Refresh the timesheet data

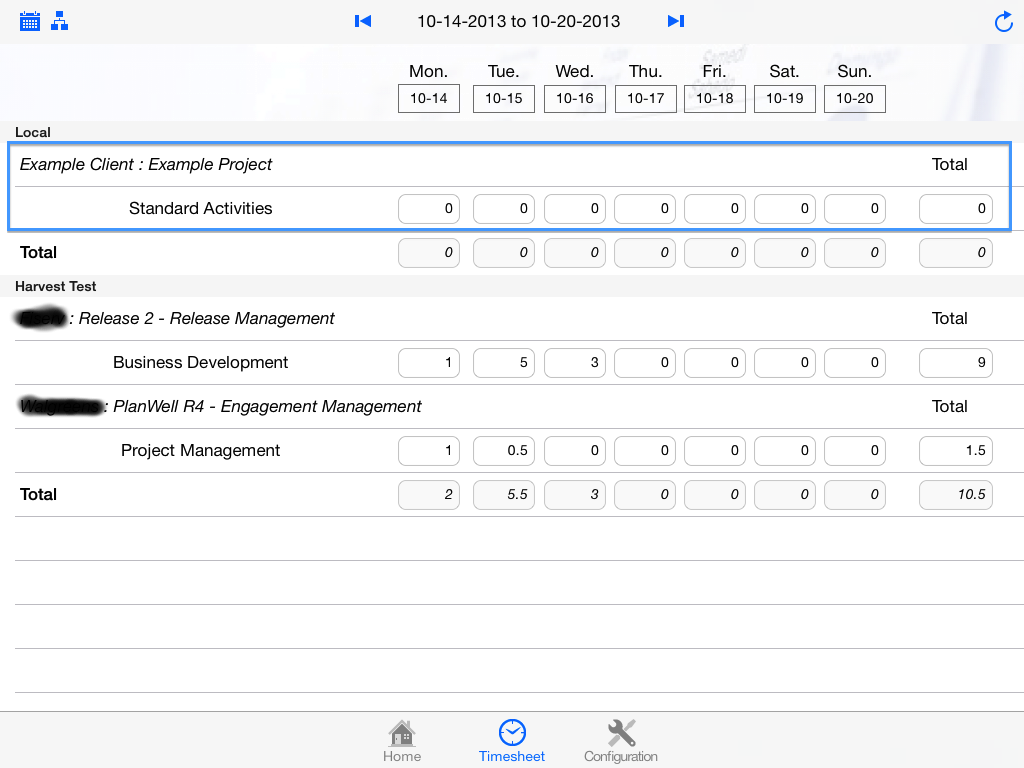coord(1004,22)
